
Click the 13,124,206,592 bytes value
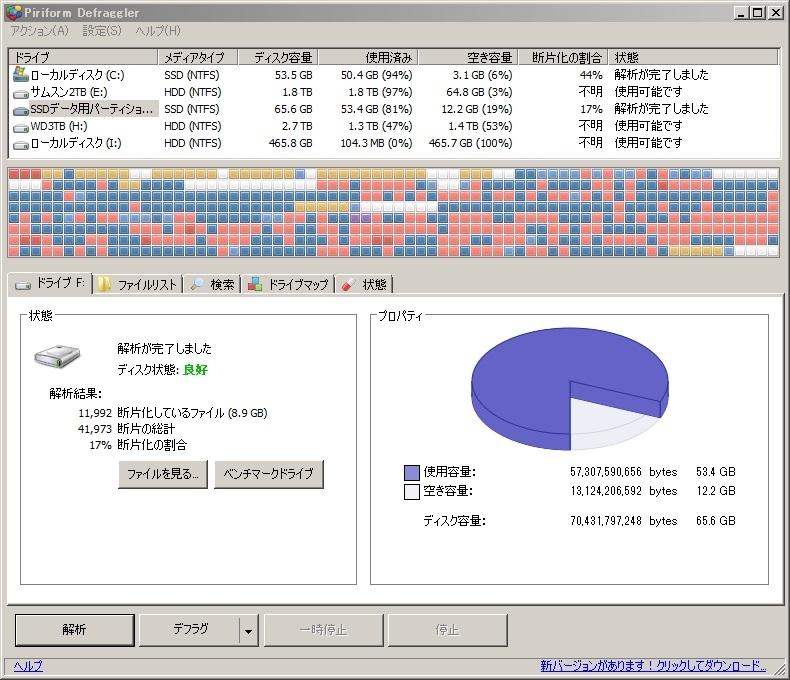(x=606, y=491)
